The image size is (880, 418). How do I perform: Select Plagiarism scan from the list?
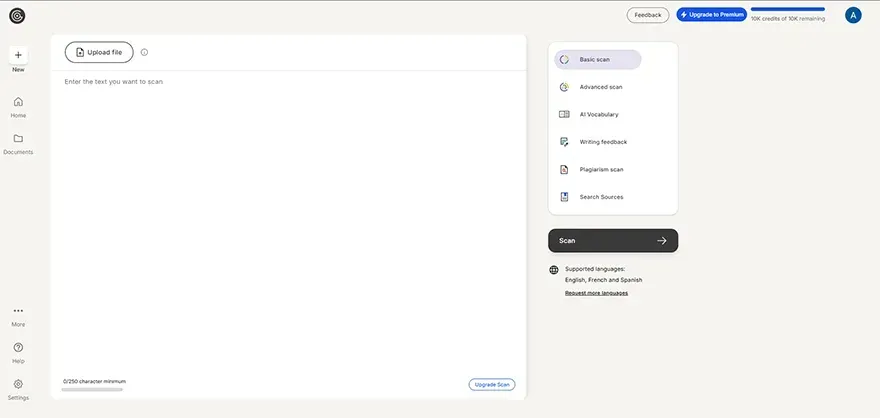(x=600, y=170)
